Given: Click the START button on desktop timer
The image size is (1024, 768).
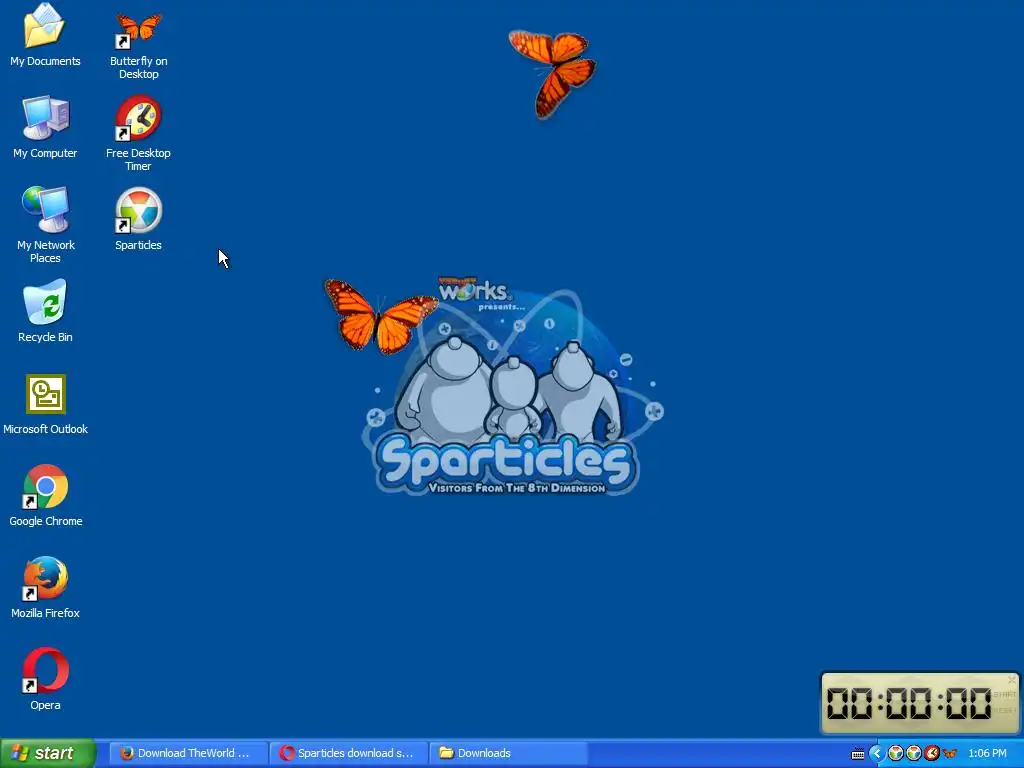Looking at the screenshot, I should (1004, 694).
